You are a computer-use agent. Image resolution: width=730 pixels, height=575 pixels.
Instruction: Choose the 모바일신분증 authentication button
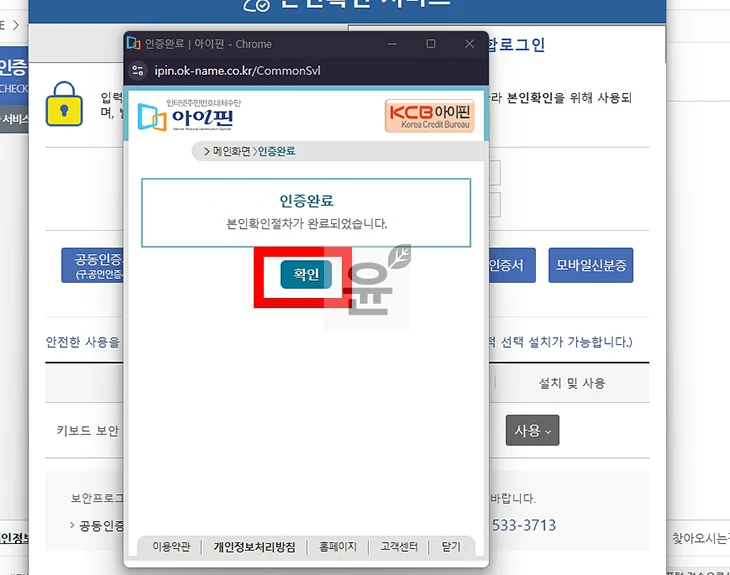coord(590,265)
